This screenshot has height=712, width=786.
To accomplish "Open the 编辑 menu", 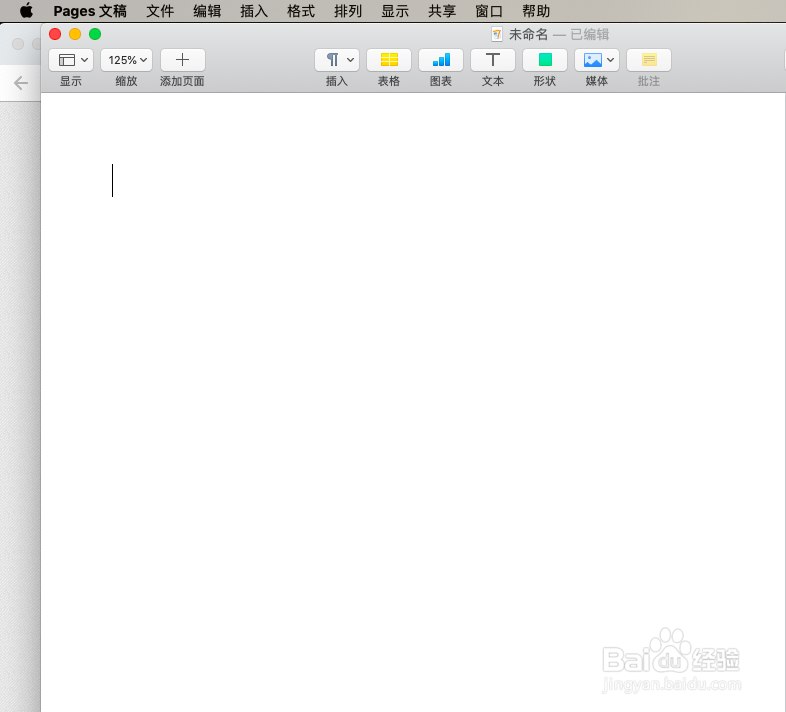I will [207, 11].
